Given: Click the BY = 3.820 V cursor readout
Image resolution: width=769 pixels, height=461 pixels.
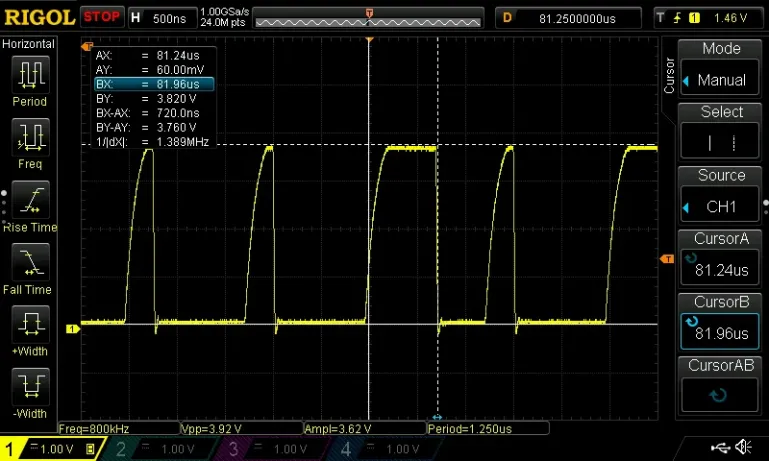Looking at the screenshot, I should (154, 99).
